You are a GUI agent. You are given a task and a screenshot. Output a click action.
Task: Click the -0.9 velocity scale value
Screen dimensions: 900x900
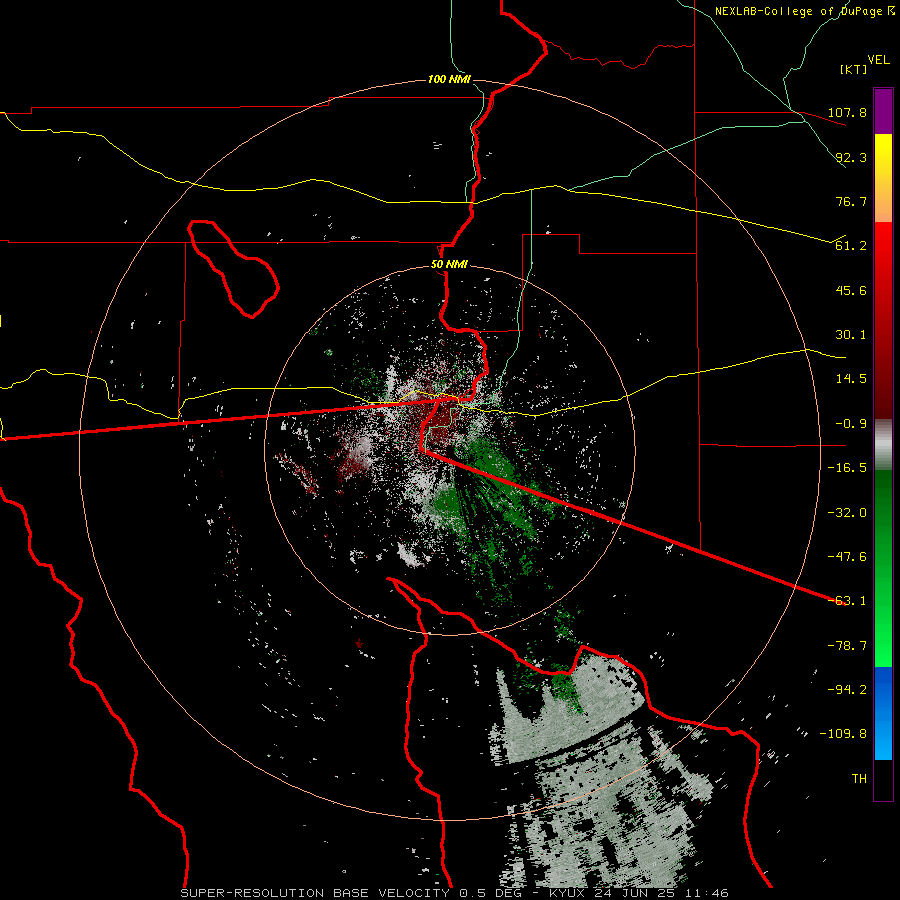[x=851, y=424]
